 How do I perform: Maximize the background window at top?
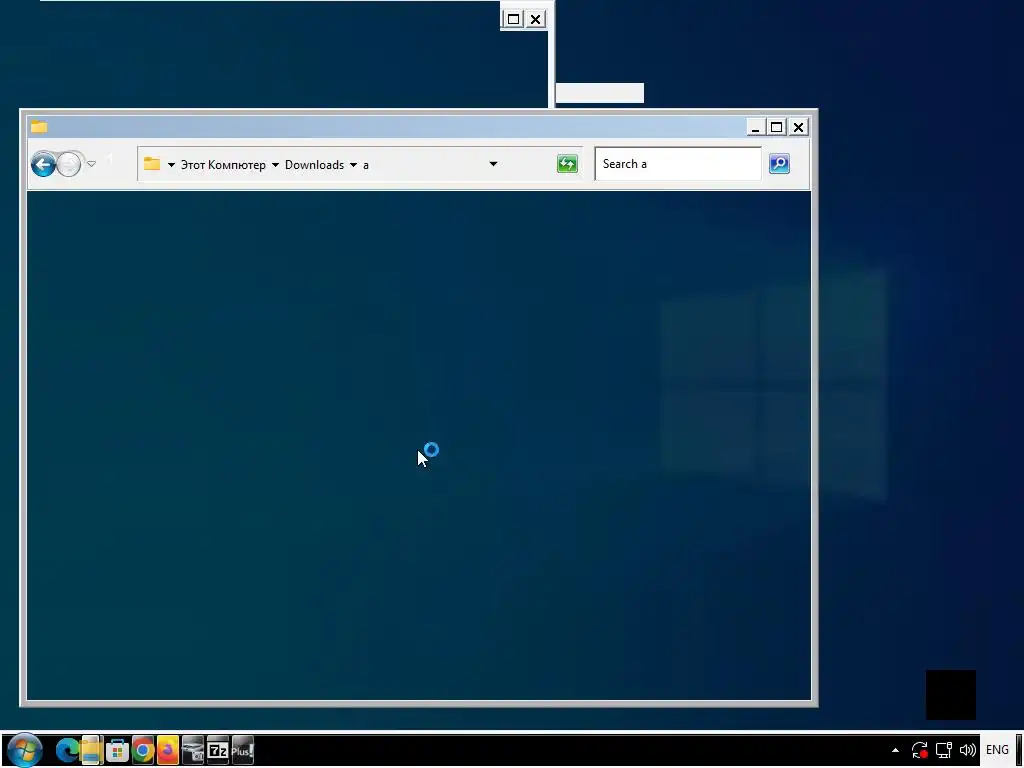click(513, 19)
